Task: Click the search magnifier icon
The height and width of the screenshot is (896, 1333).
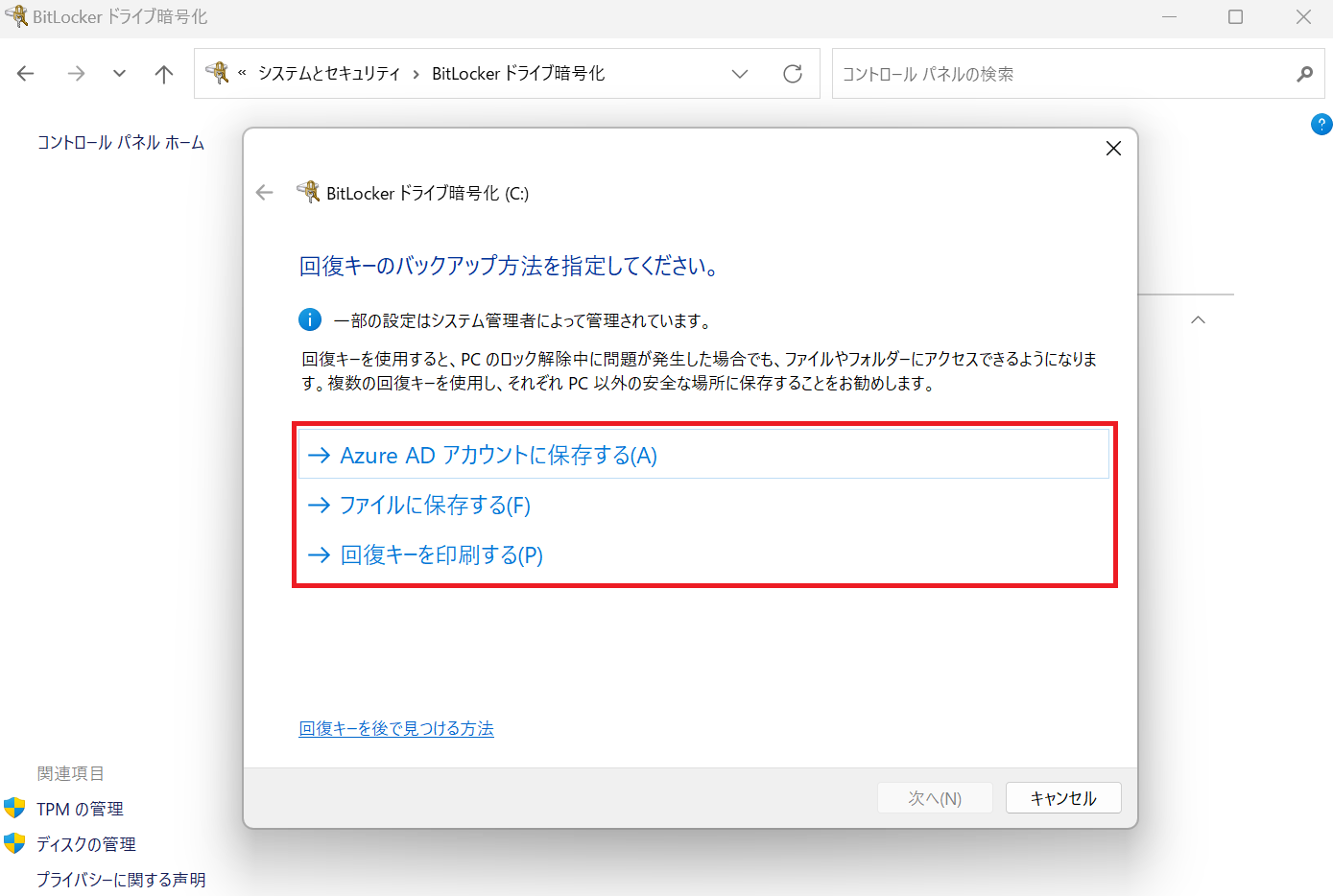Action: [1304, 74]
